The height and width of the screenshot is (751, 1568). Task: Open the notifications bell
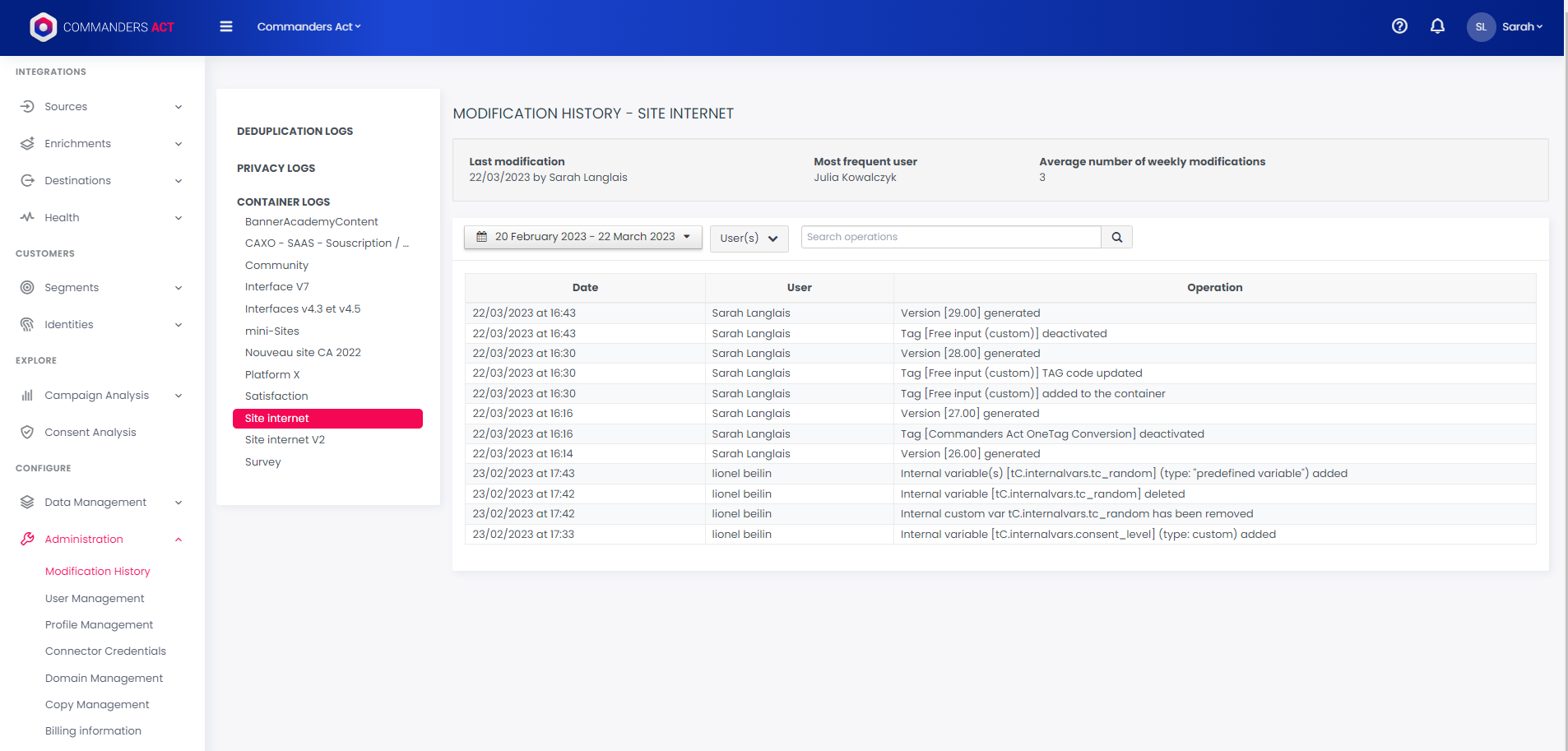pos(1437,26)
